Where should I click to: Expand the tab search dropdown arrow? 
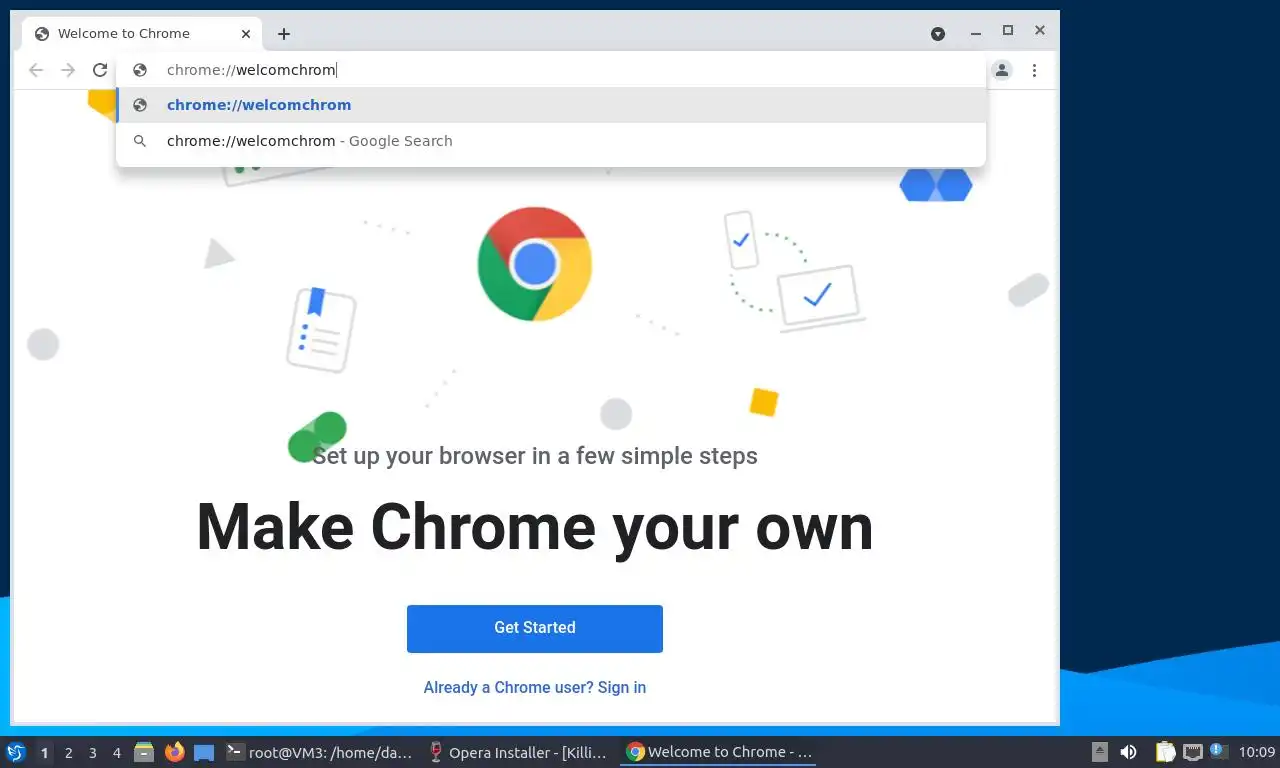pyautogui.click(x=938, y=34)
